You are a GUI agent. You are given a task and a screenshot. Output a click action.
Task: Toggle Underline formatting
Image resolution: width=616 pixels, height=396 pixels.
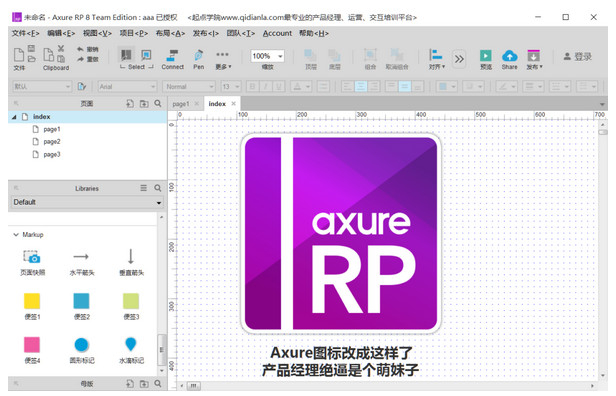coord(279,86)
